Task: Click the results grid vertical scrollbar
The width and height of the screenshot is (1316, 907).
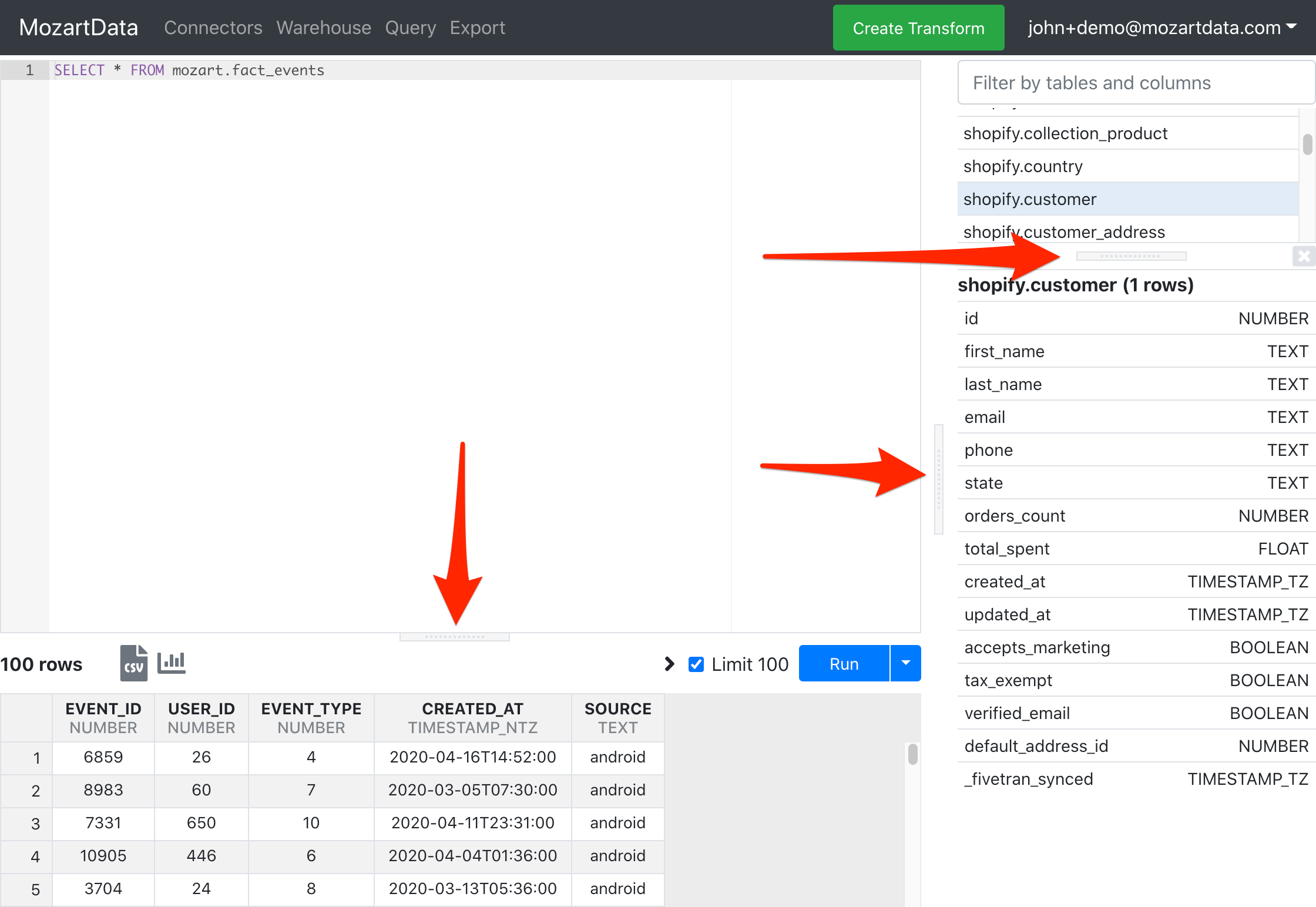Action: [x=912, y=754]
